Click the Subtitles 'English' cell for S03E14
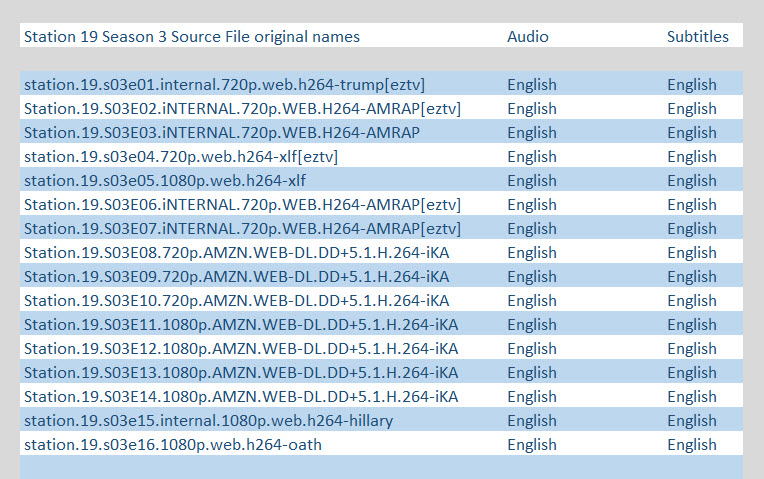The height and width of the screenshot is (479, 764). click(692, 397)
